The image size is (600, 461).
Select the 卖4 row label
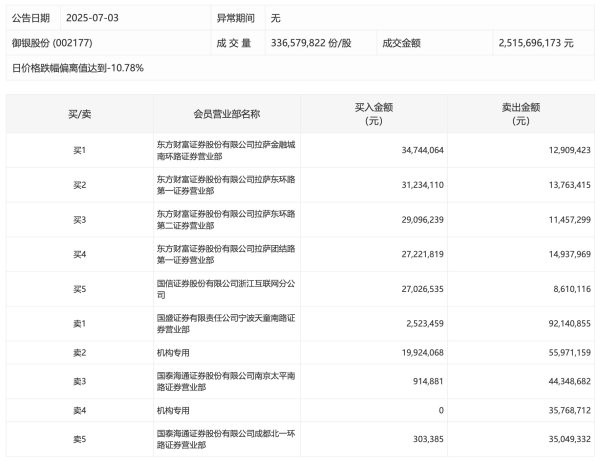point(80,411)
